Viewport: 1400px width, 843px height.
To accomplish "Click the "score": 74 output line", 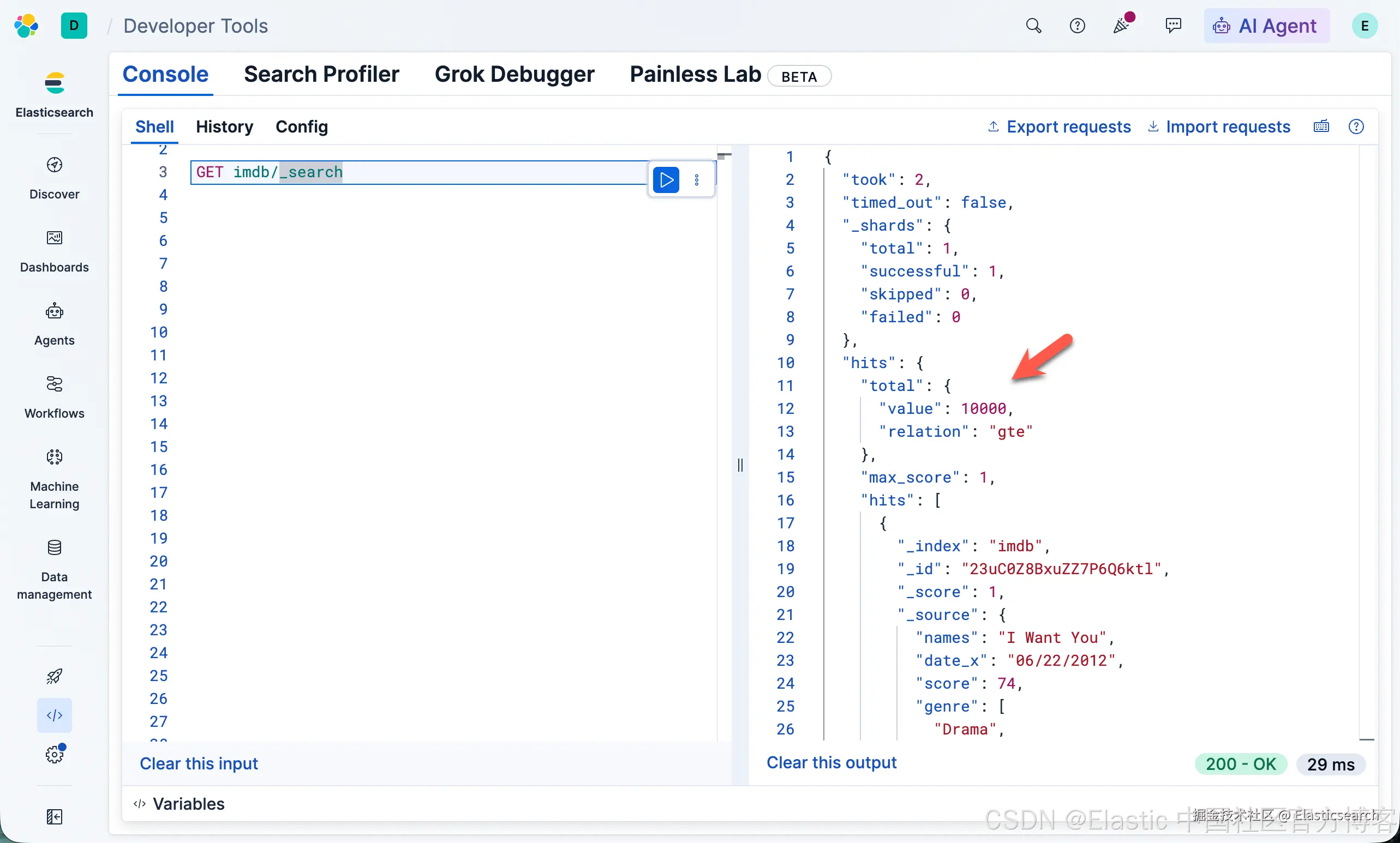I will (970, 683).
